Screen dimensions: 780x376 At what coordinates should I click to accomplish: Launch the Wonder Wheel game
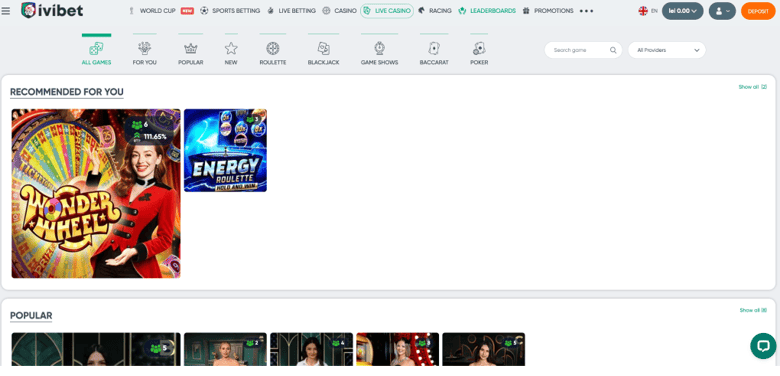[x=96, y=193]
